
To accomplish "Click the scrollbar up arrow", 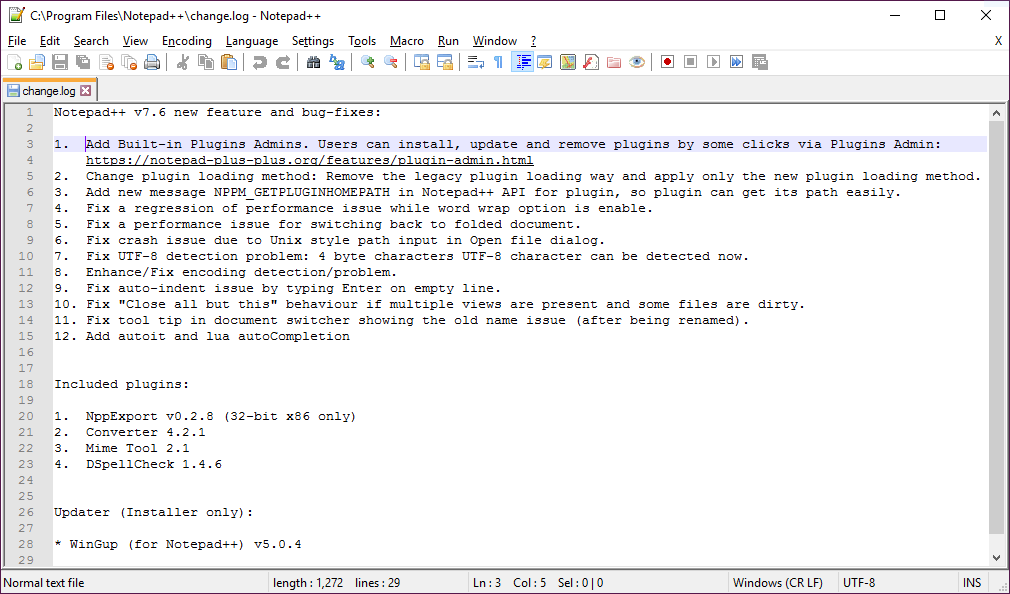I will (x=996, y=113).
